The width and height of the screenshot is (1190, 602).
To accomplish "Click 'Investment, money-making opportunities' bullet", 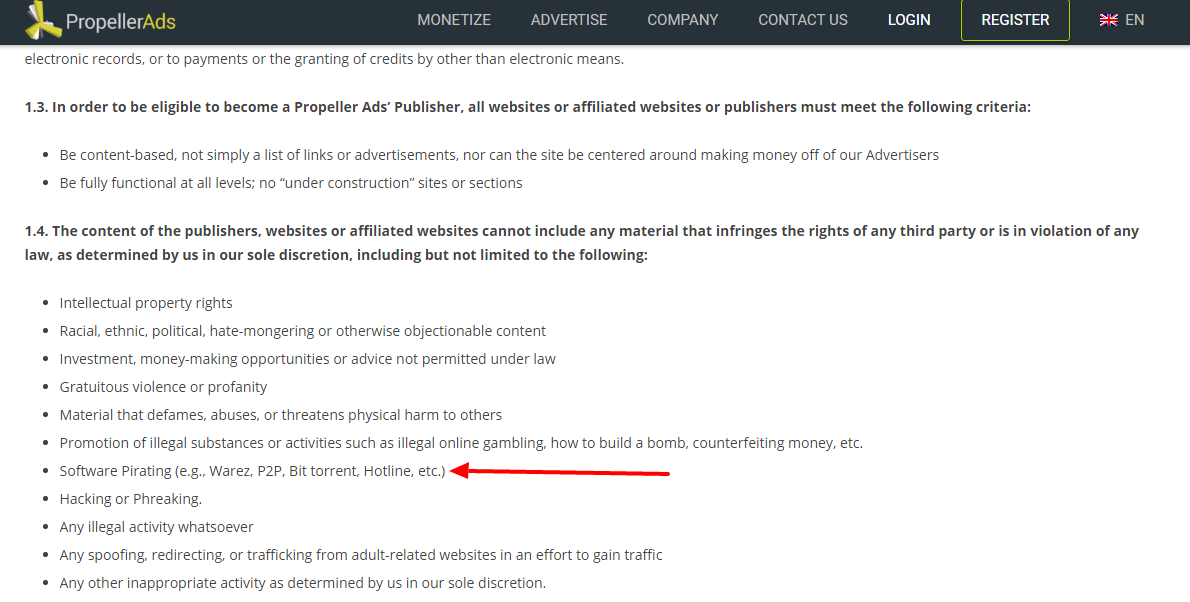I will point(307,359).
